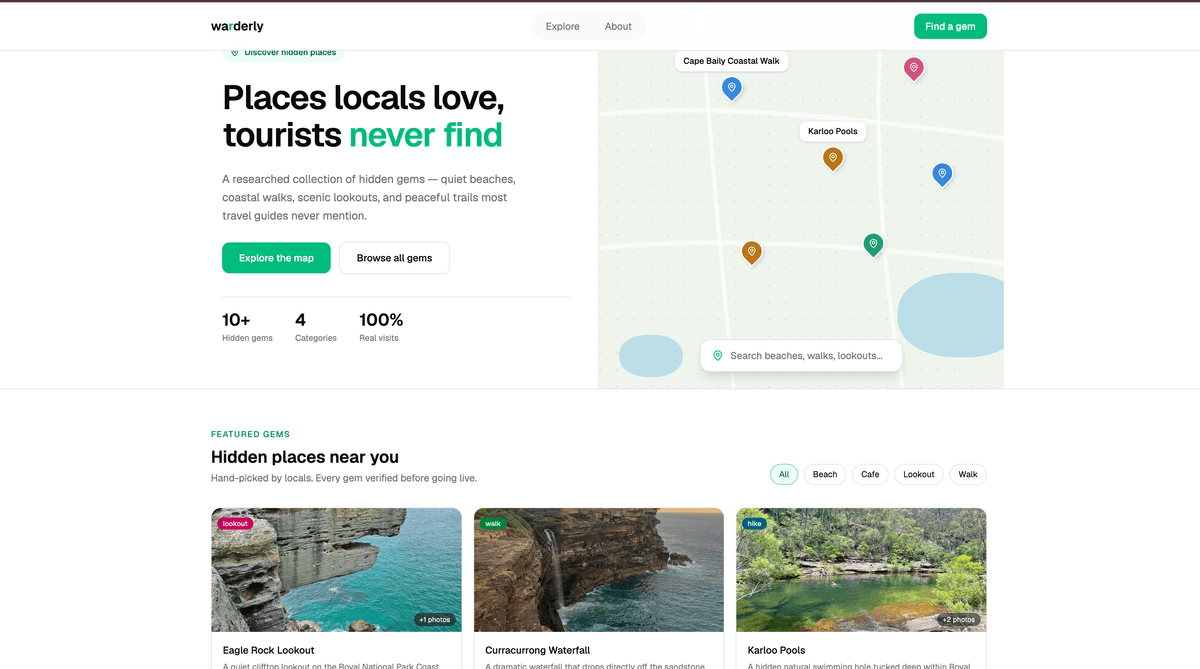Select the Walk category filter
The image size is (1200, 669).
(968, 474)
